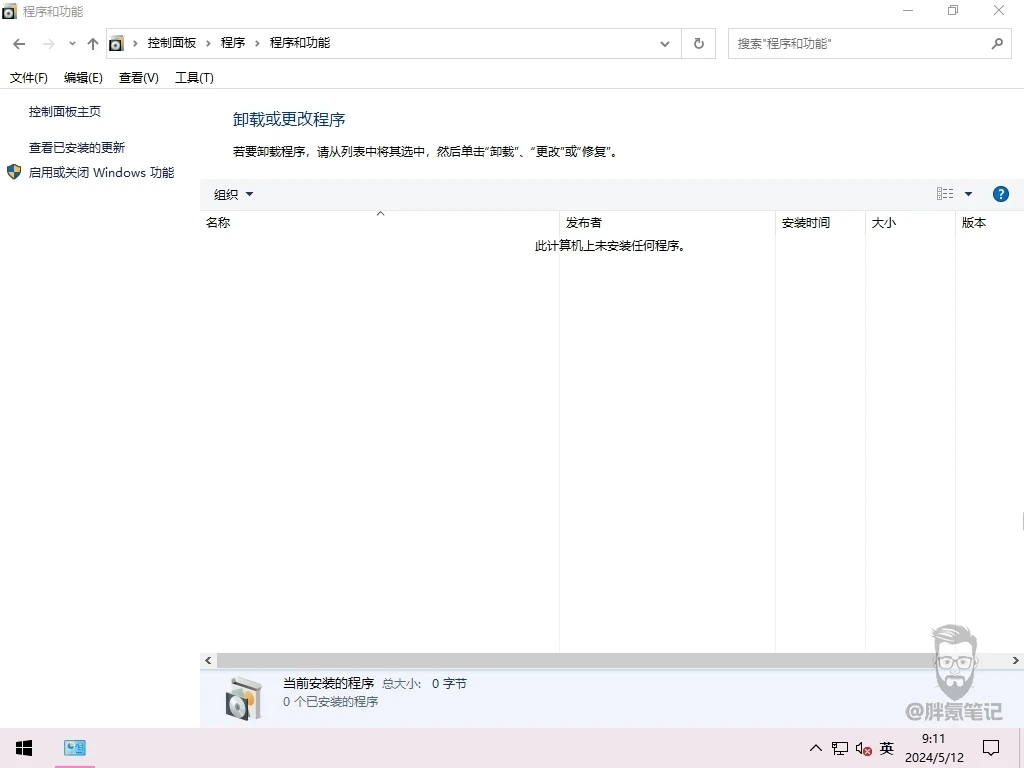The image size is (1024, 768).
Task: Sort by the 大小 column header
Action: (x=911, y=223)
